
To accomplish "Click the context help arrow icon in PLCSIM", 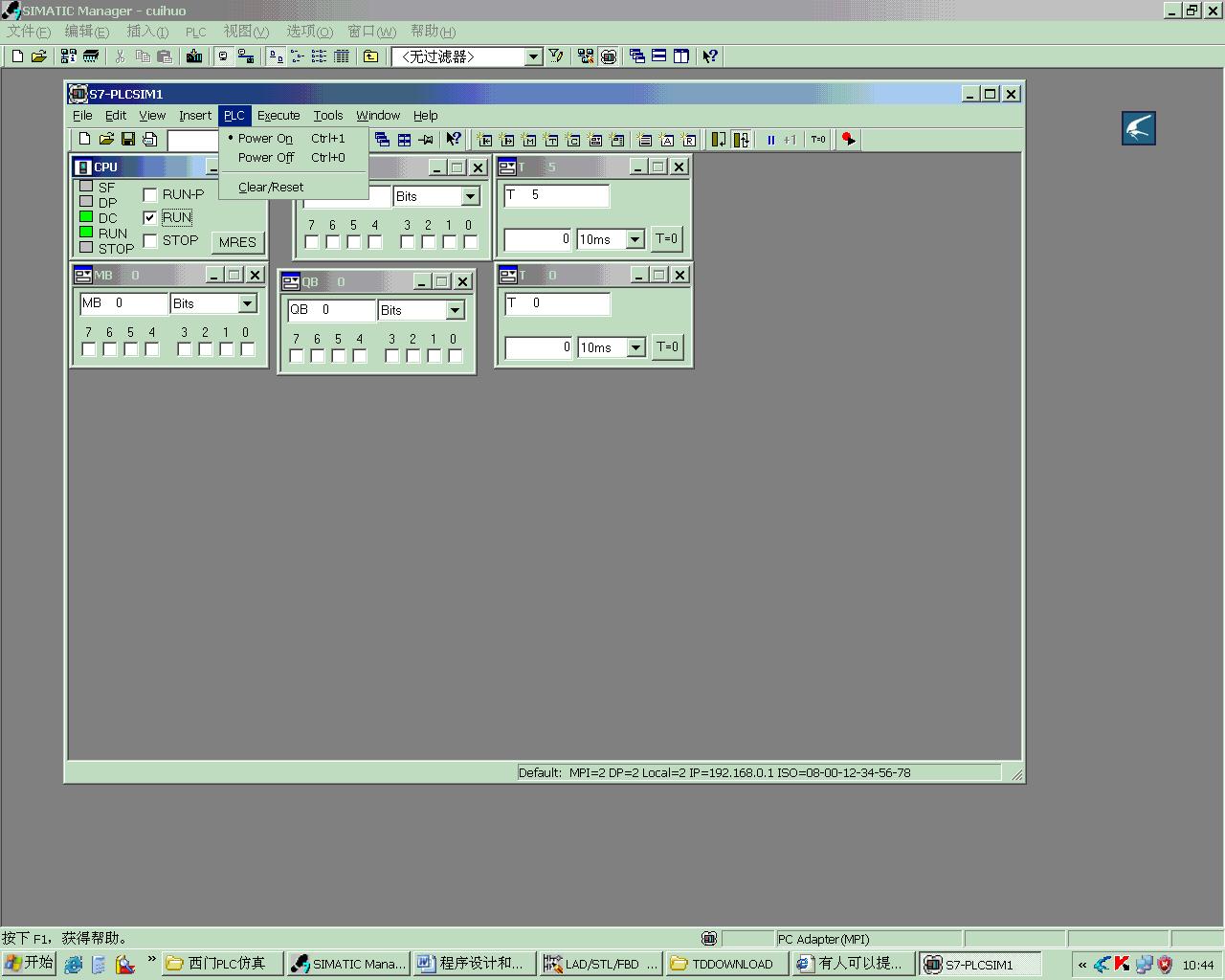I will pyautogui.click(x=454, y=140).
